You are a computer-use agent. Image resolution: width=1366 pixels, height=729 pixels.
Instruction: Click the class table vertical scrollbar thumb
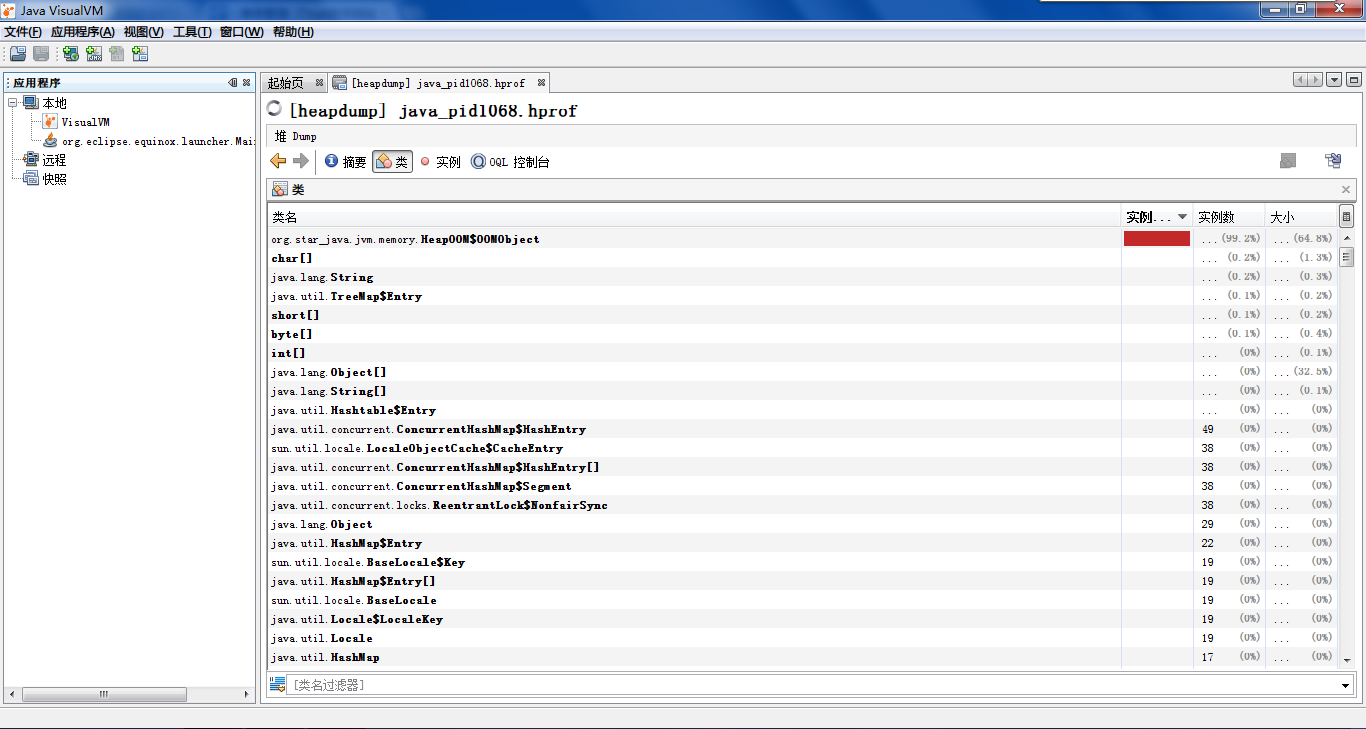(1347, 256)
